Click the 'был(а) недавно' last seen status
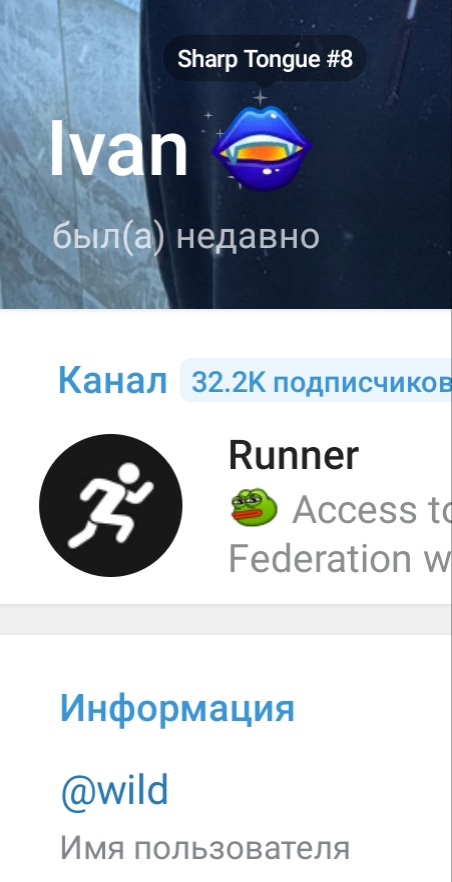Image resolution: width=452 pixels, height=882 pixels. [186, 236]
